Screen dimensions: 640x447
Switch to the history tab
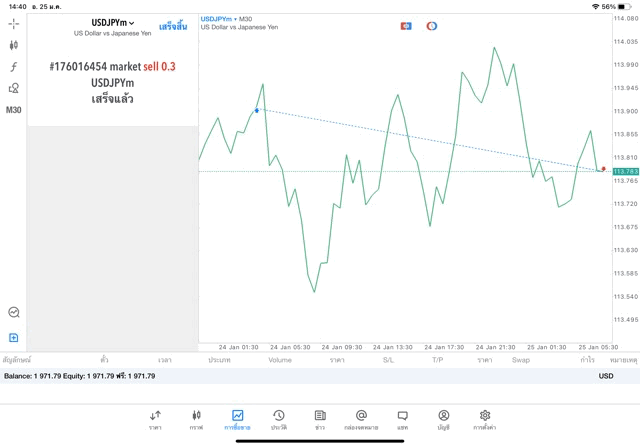coord(278,418)
